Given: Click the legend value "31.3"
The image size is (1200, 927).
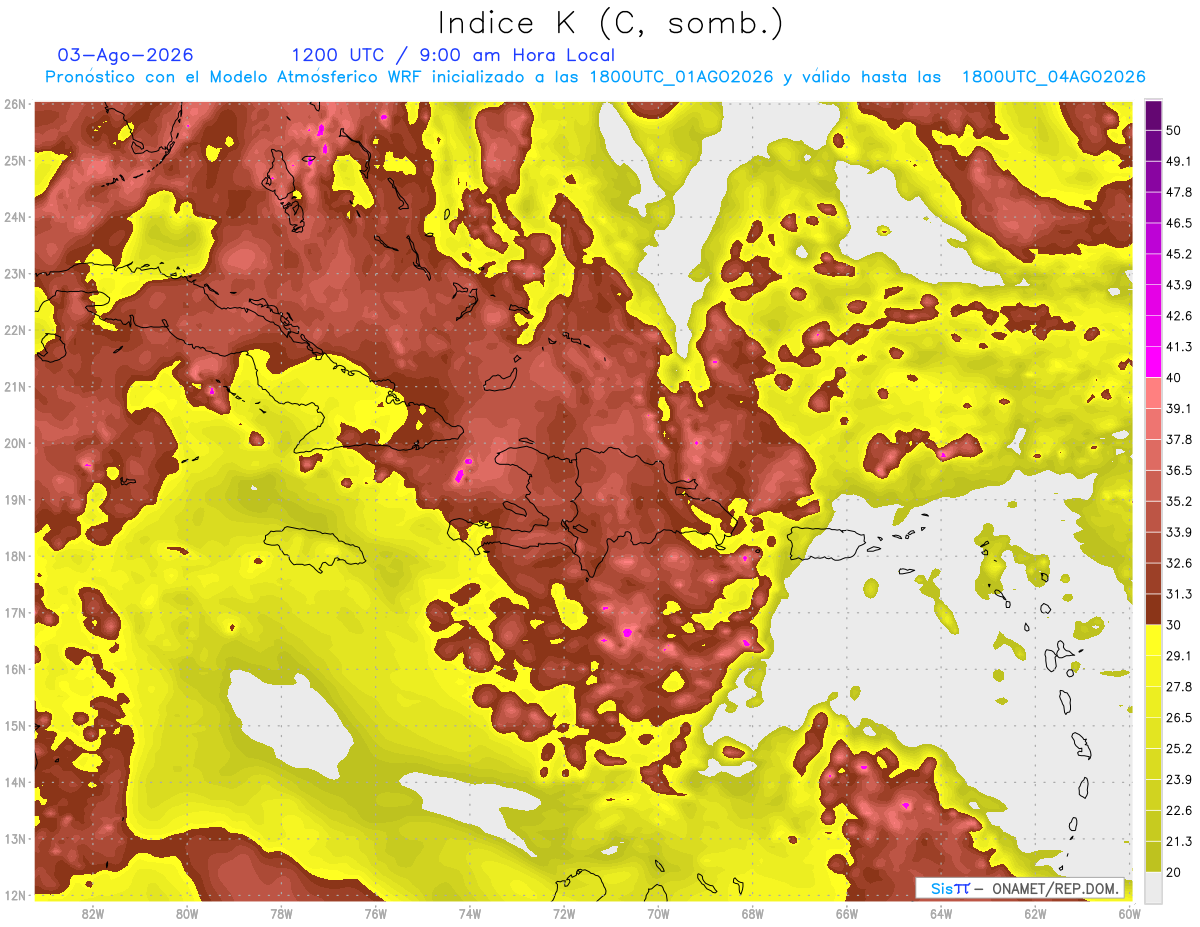Looking at the screenshot, I should pos(1178,594).
